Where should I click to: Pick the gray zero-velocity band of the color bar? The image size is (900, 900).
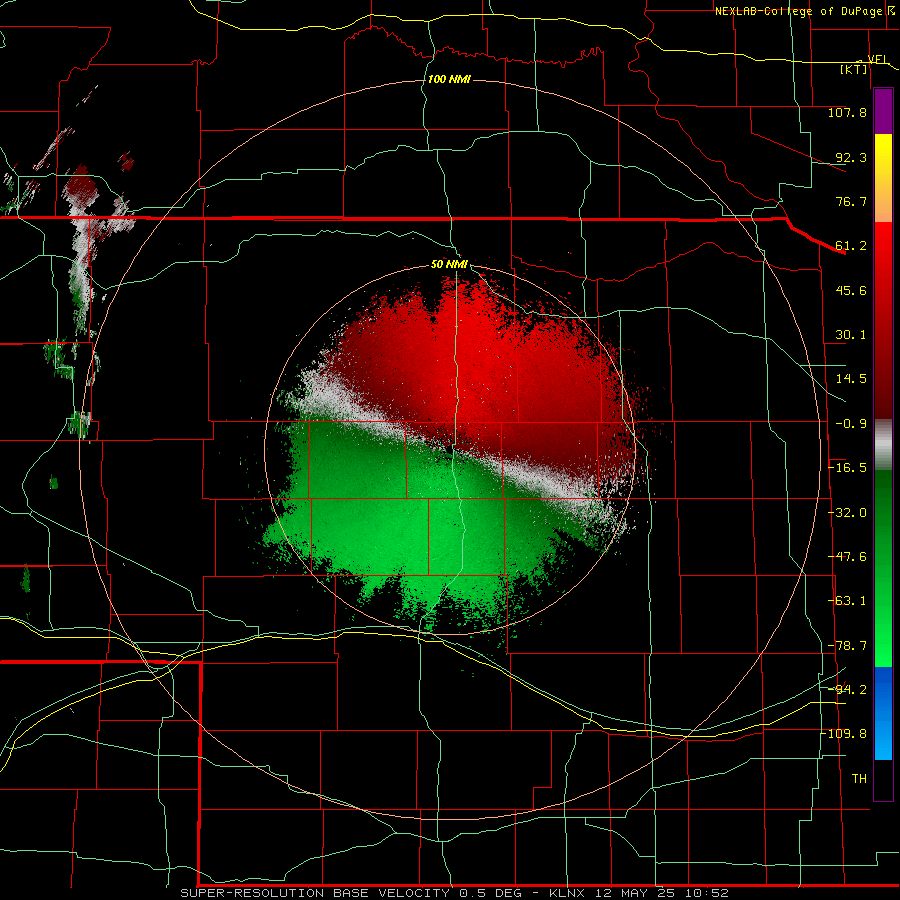(x=883, y=445)
